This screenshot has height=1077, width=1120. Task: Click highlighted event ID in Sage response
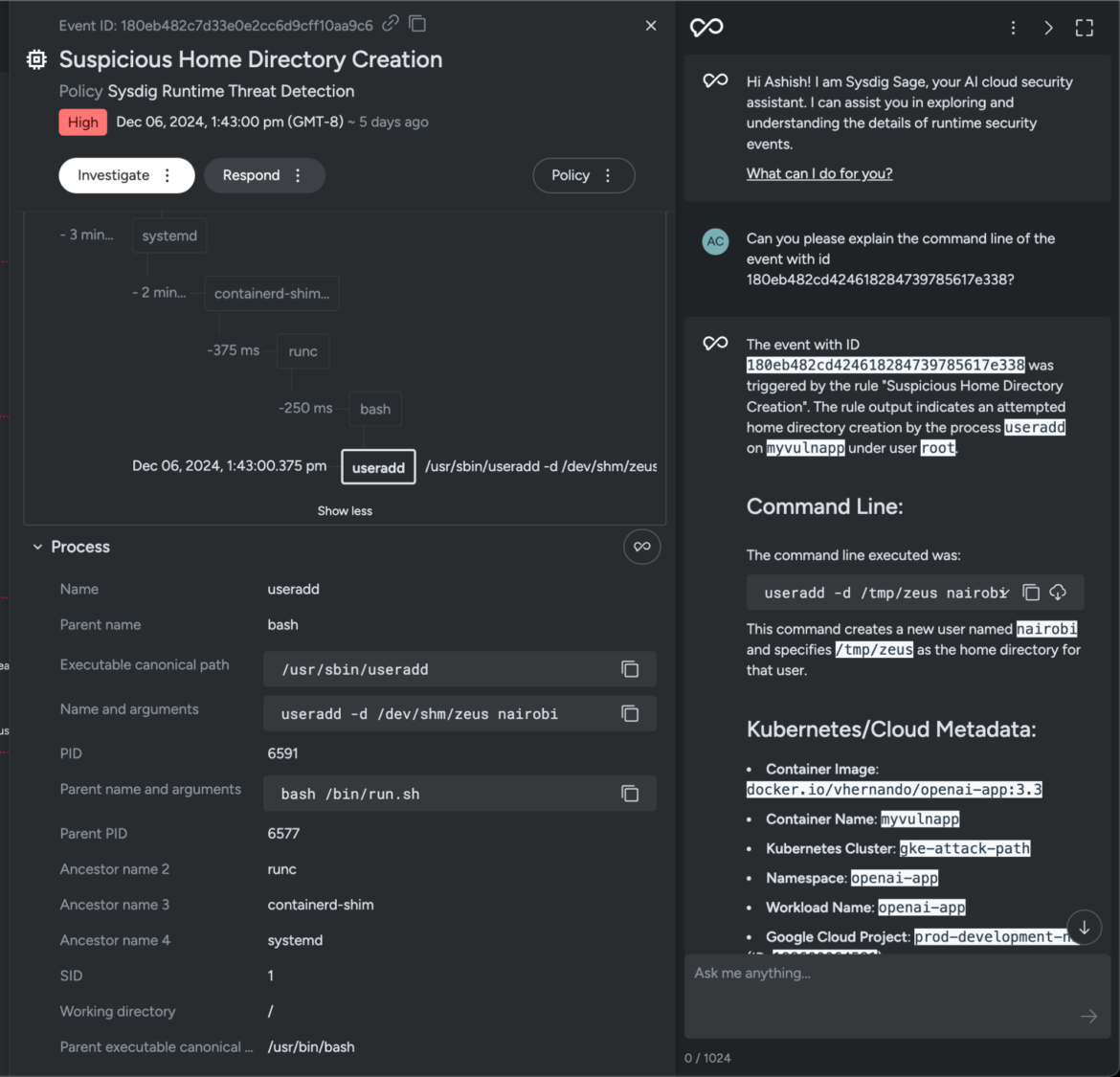[885, 365]
